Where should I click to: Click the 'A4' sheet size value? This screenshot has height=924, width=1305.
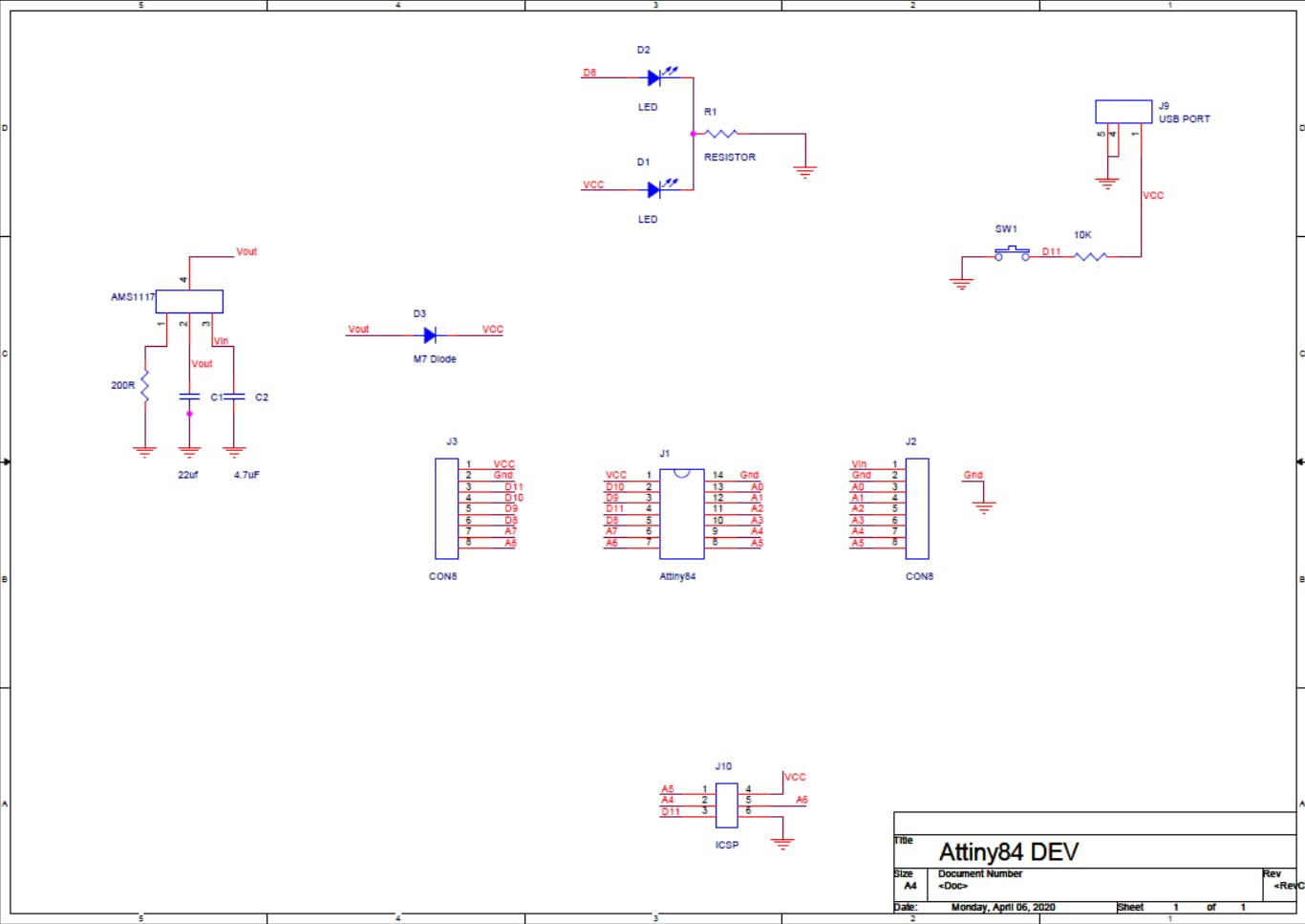point(910,886)
